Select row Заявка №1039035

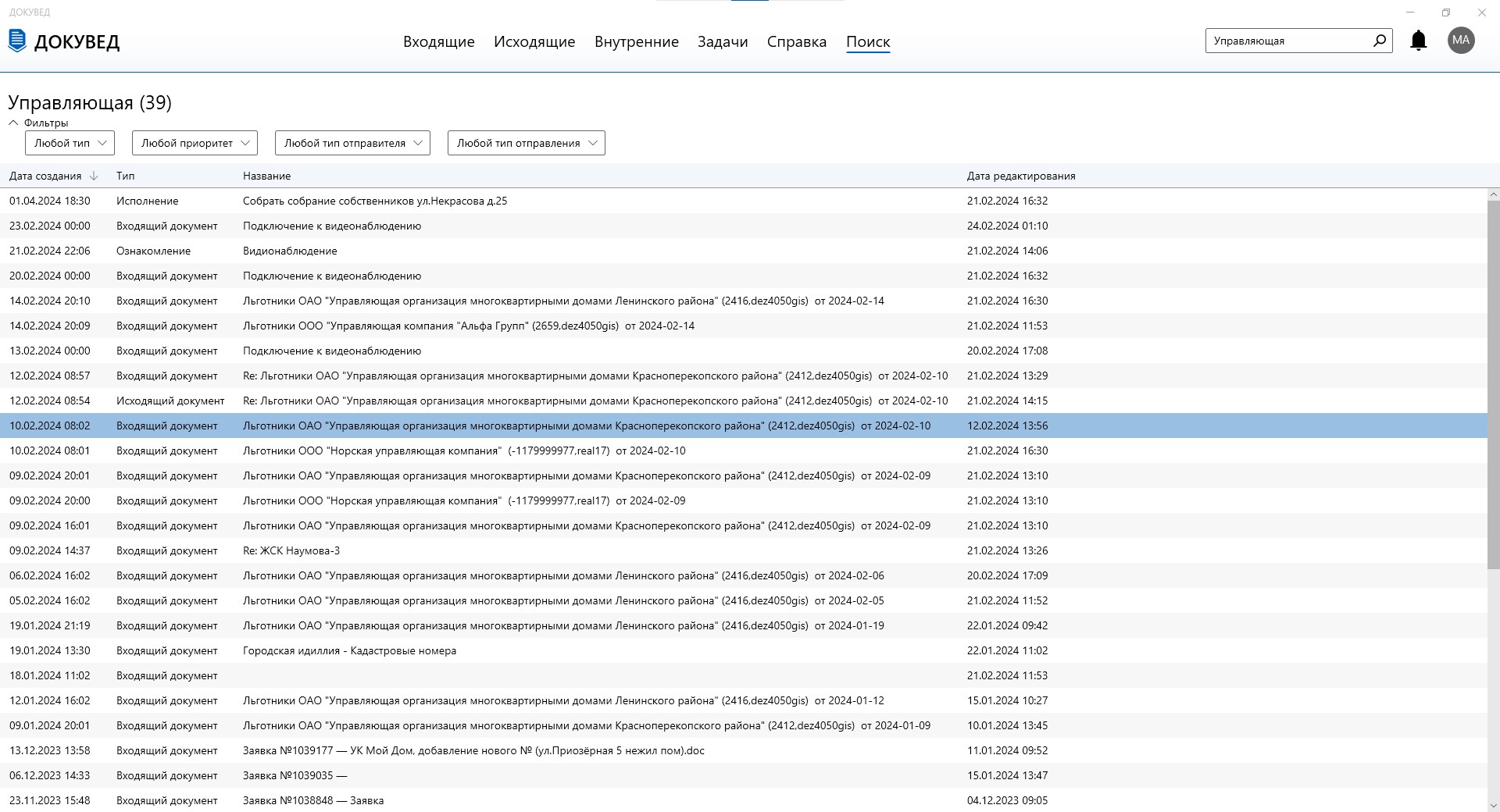point(743,775)
